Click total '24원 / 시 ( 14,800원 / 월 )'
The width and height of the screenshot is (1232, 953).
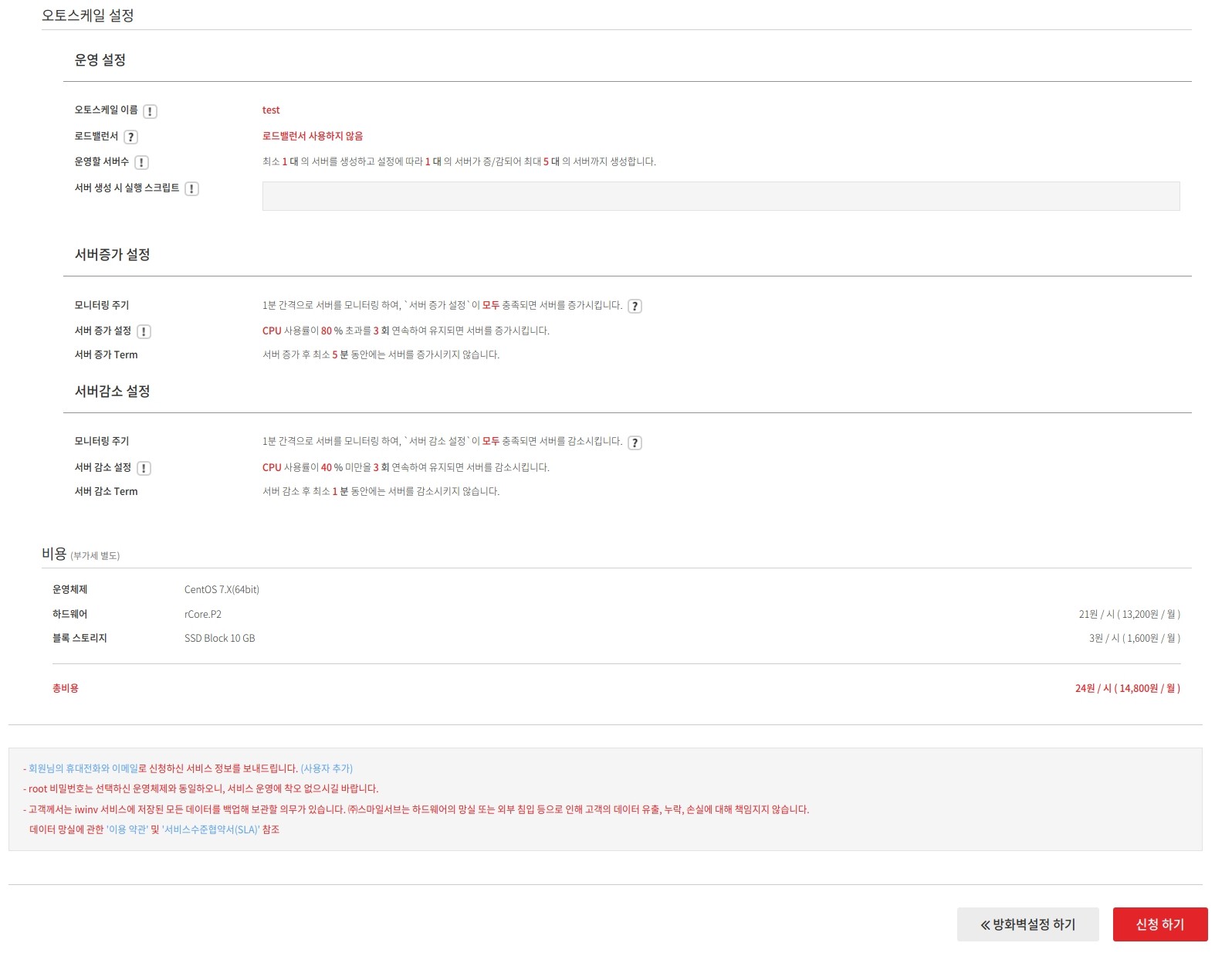pyautogui.click(x=1128, y=688)
